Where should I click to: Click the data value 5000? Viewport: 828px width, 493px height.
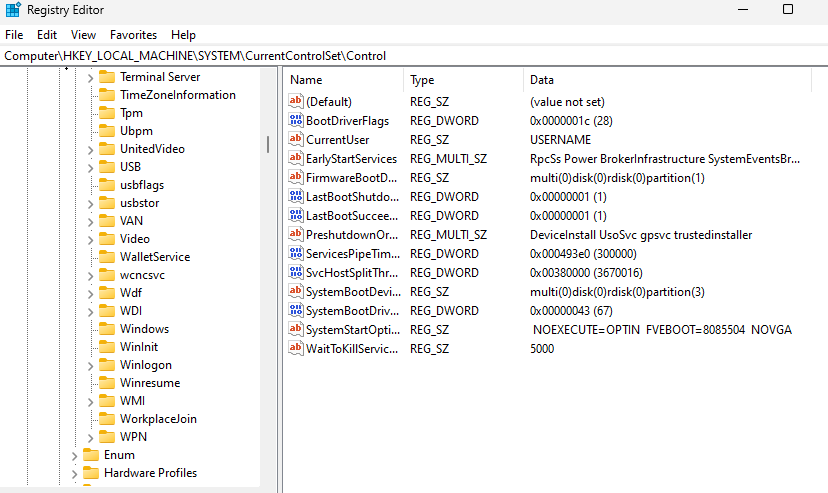pos(542,349)
